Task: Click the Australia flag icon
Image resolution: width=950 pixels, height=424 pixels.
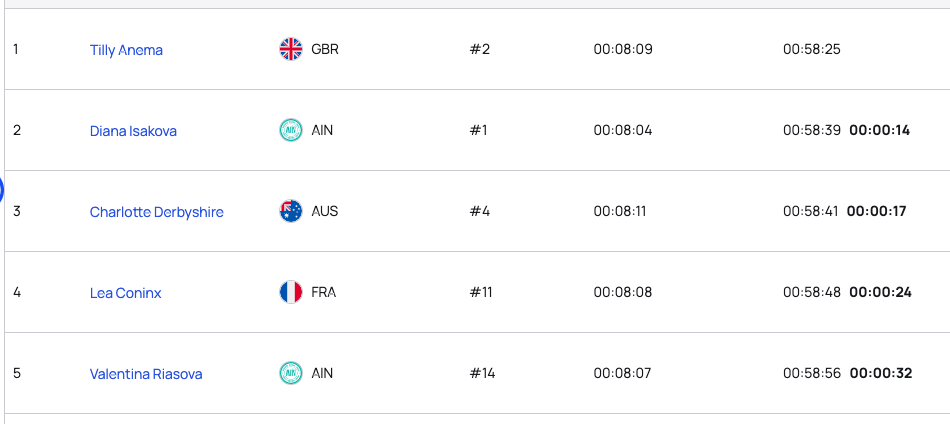Action: click(291, 211)
